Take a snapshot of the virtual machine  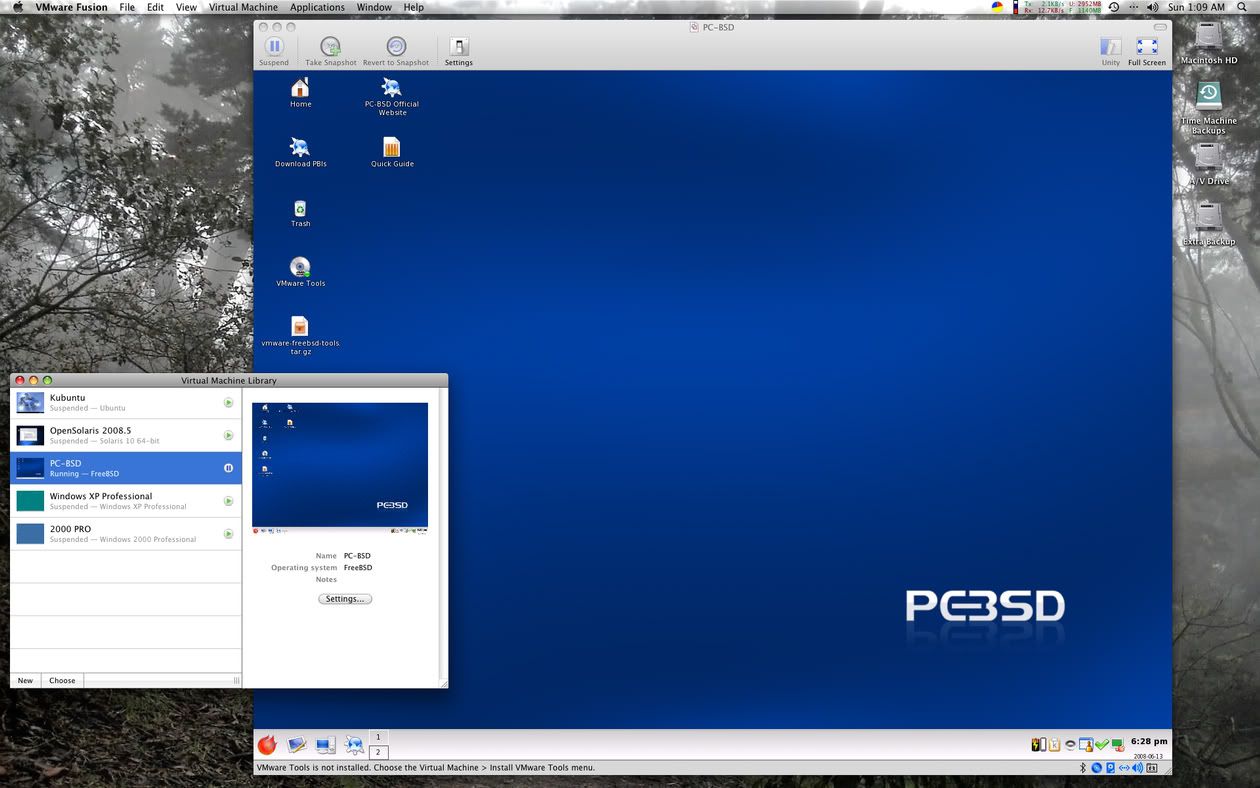pos(330,51)
